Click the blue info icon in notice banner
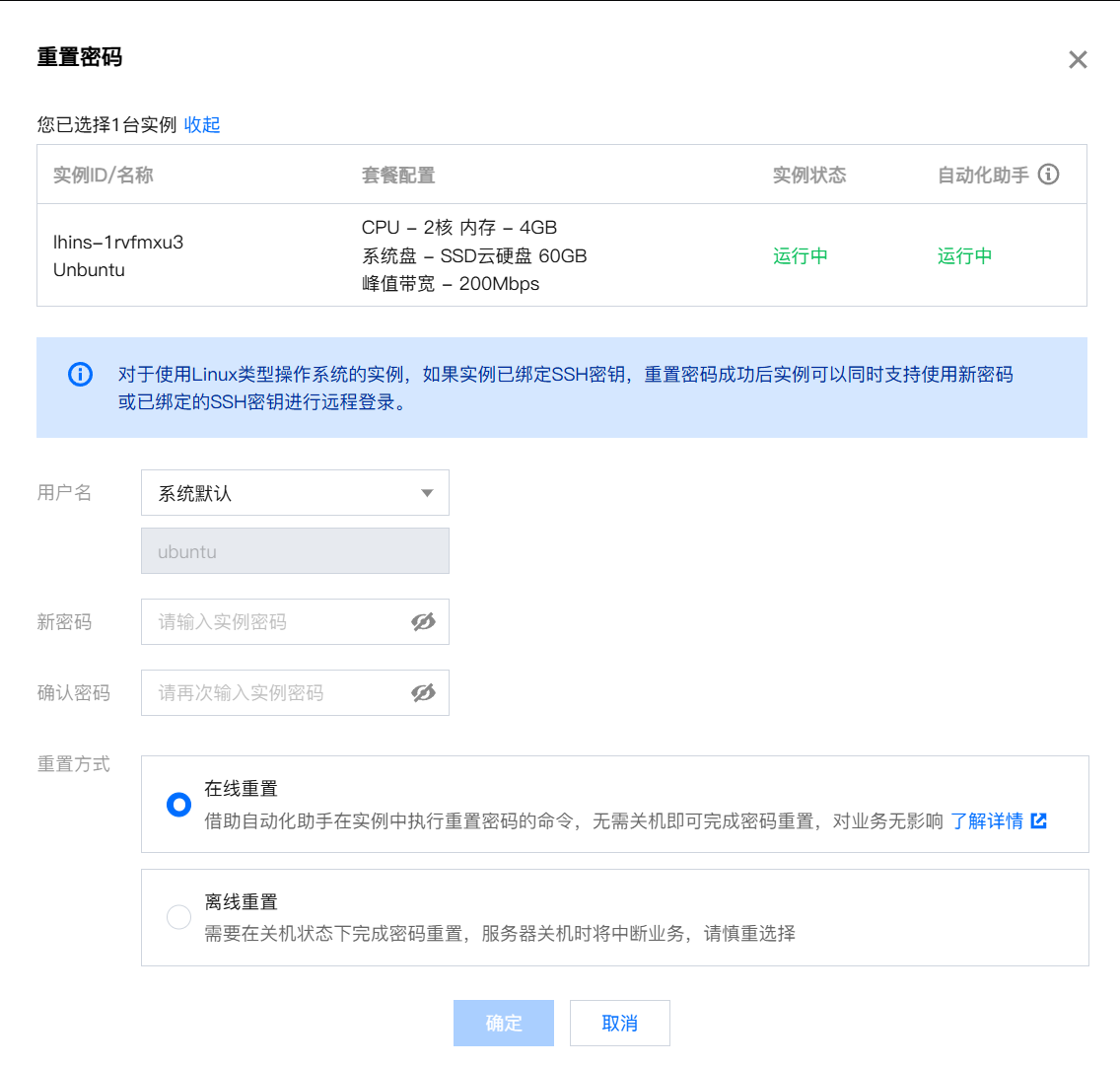This screenshot has width=1120, height=1066. tap(80, 374)
